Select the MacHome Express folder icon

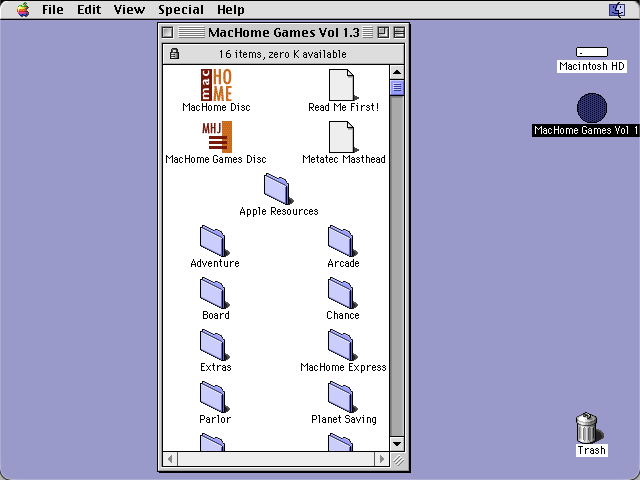click(x=342, y=345)
